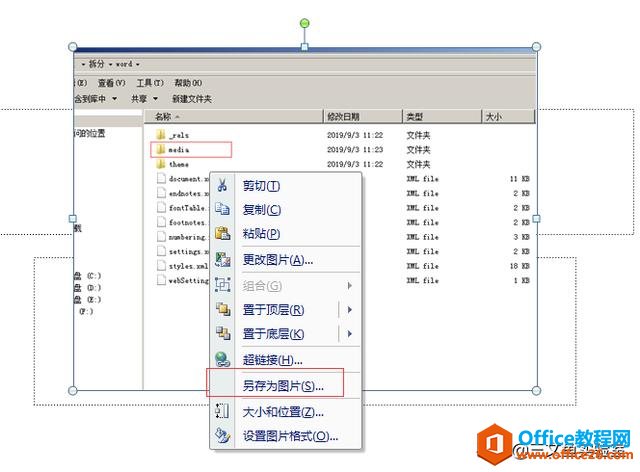Expand the 组合(G) submenu arrow
This screenshot has height=472, width=640.
pyautogui.click(x=350, y=285)
